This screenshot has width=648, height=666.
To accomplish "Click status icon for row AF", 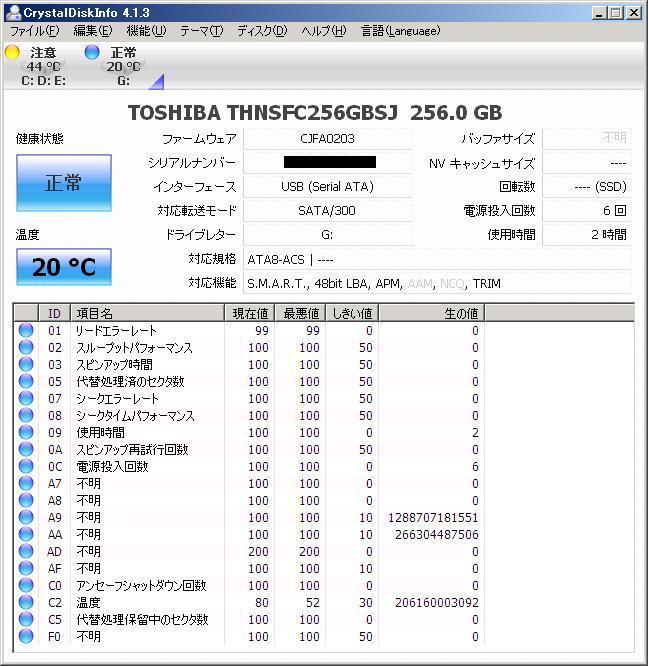I will coord(26,568).
